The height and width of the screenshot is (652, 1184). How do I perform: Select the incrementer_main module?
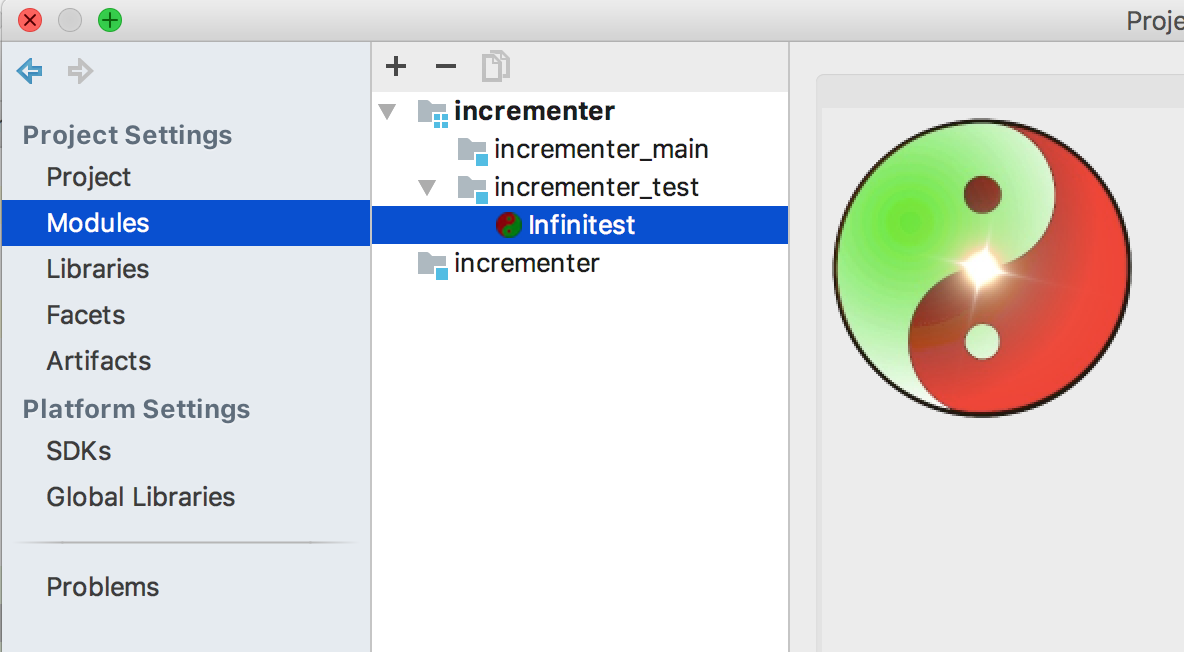click(601, 150)
